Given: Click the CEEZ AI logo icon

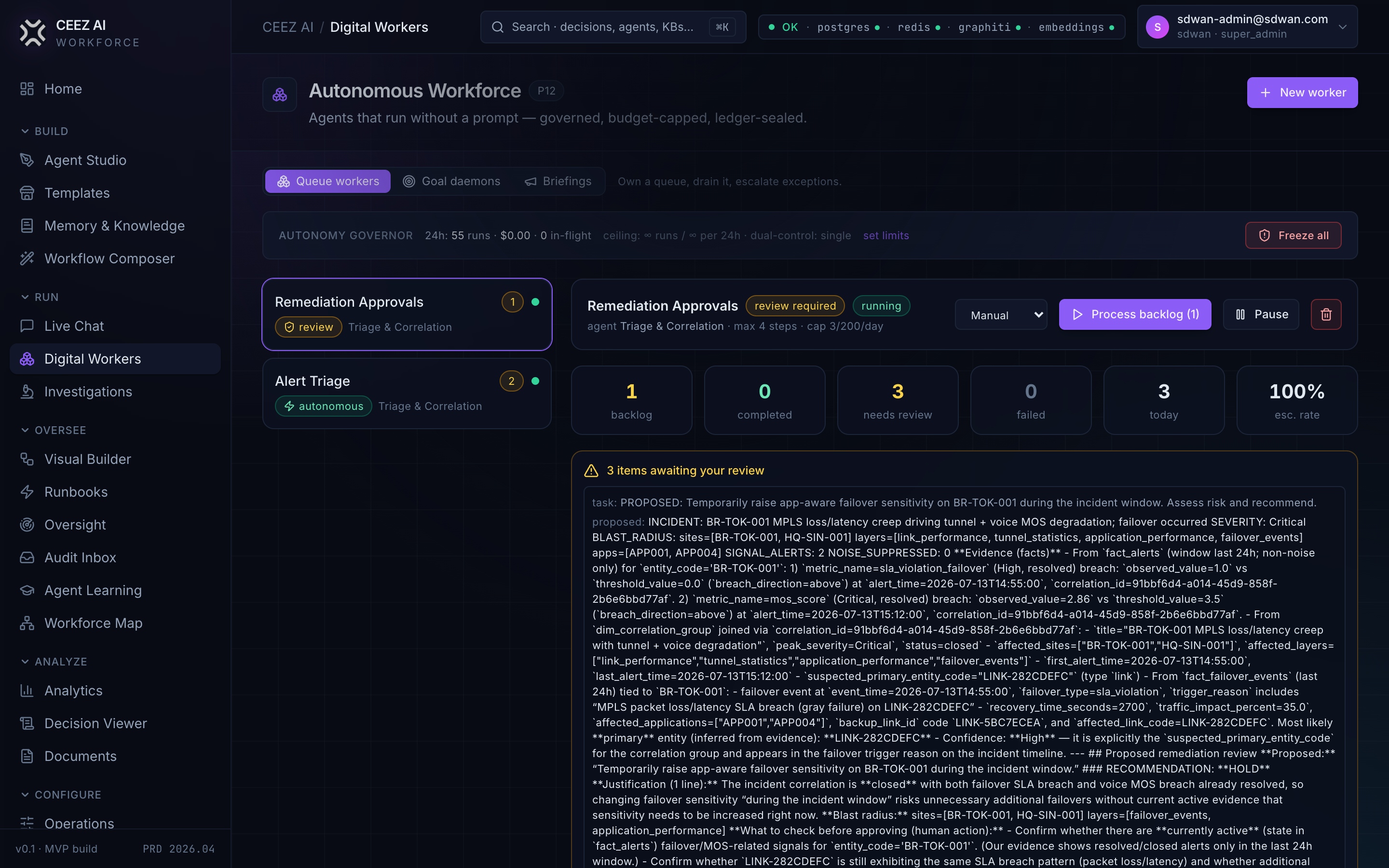Looking at the screenshot, I should point(33,33).
